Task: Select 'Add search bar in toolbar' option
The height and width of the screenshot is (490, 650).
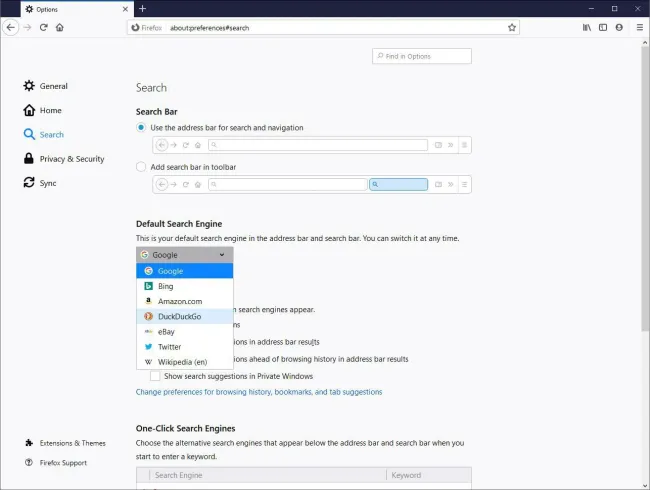Action: [141, 167]
